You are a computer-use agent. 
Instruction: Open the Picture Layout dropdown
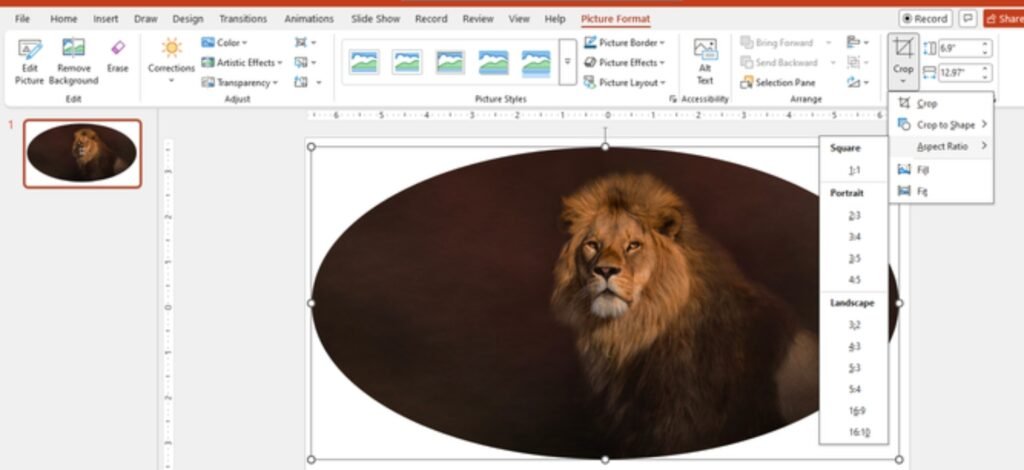point(624,83)
